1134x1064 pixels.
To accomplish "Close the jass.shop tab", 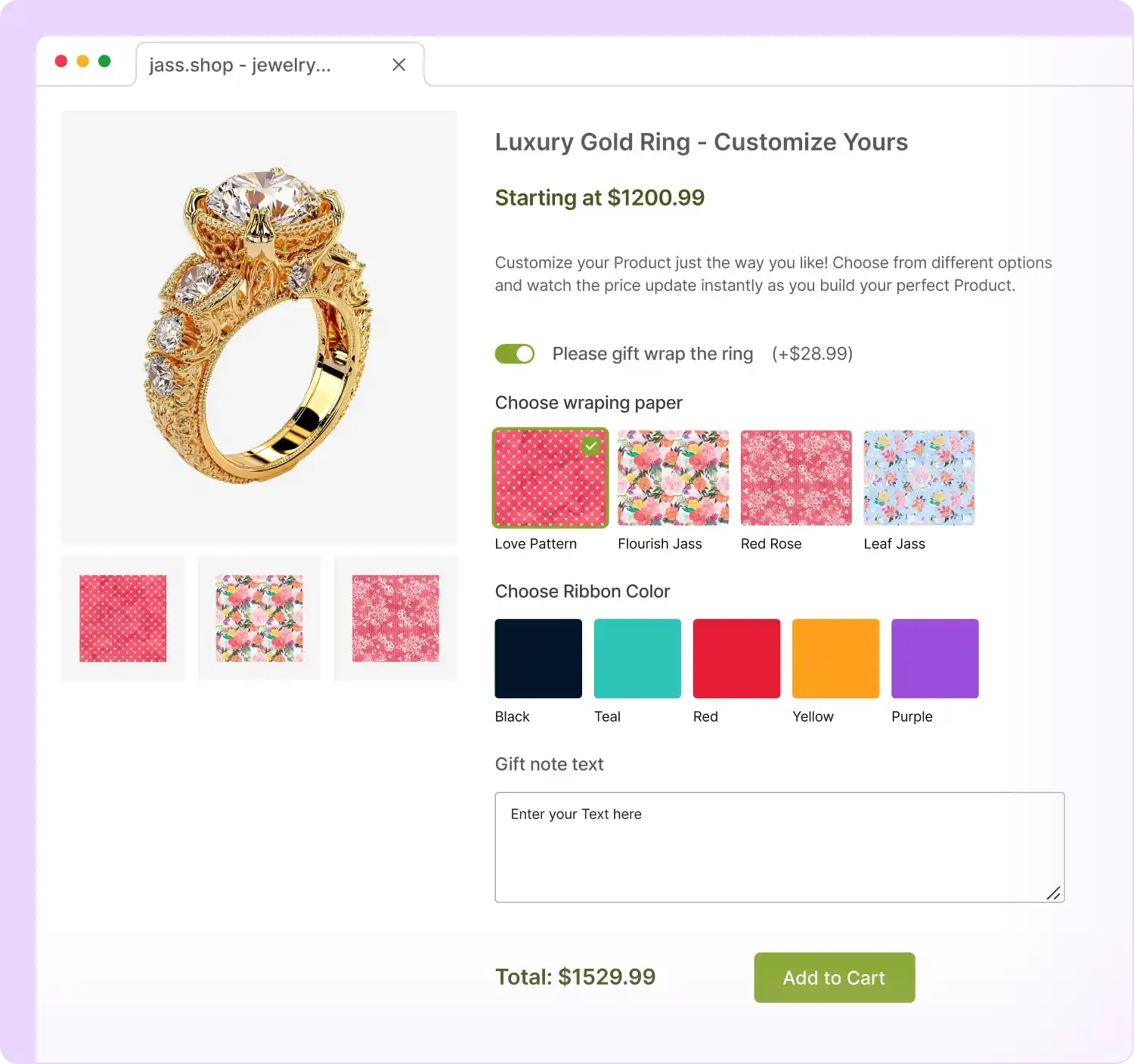I will point(398,65).
